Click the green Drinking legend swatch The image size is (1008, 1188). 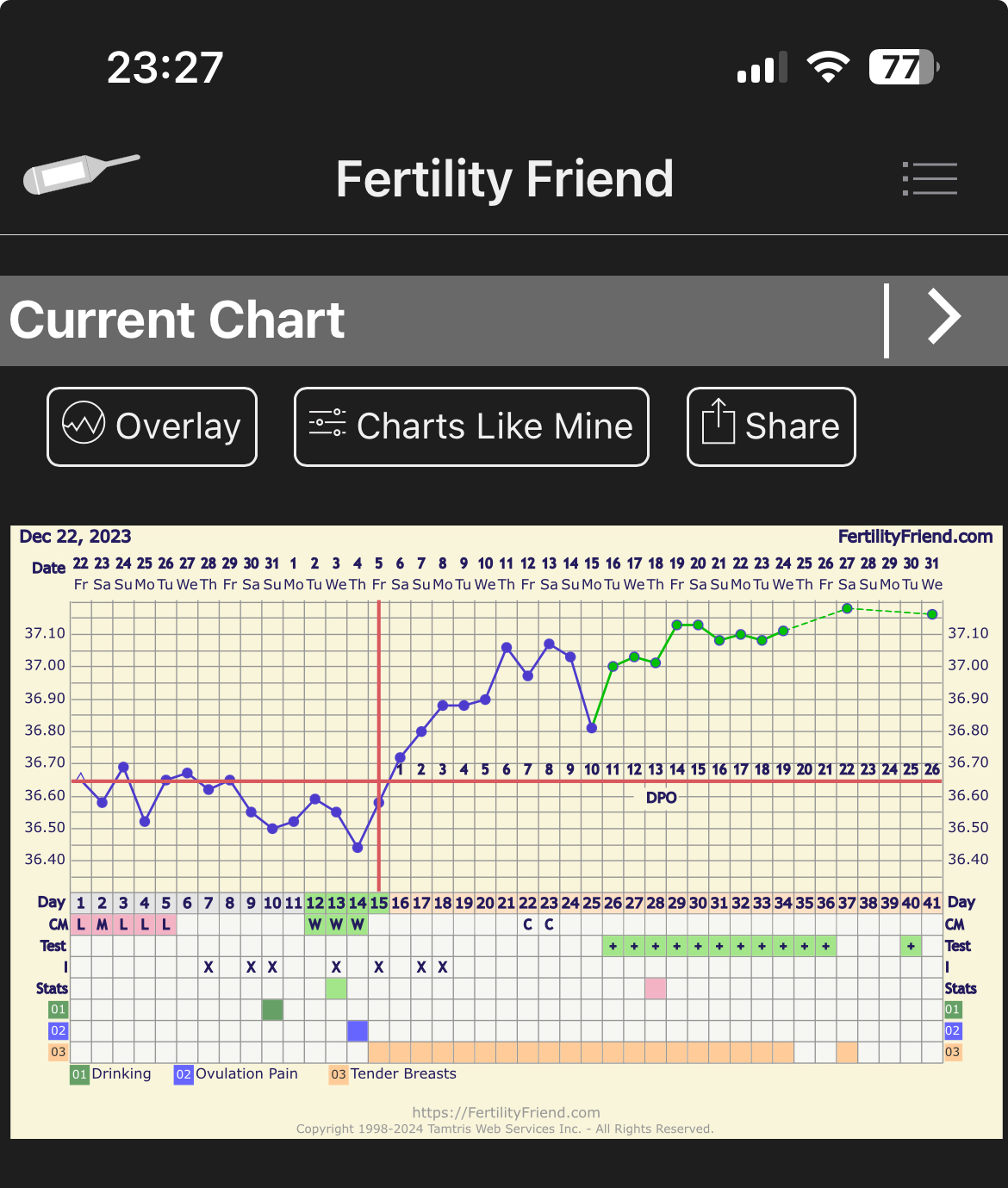coord(79,1074)
